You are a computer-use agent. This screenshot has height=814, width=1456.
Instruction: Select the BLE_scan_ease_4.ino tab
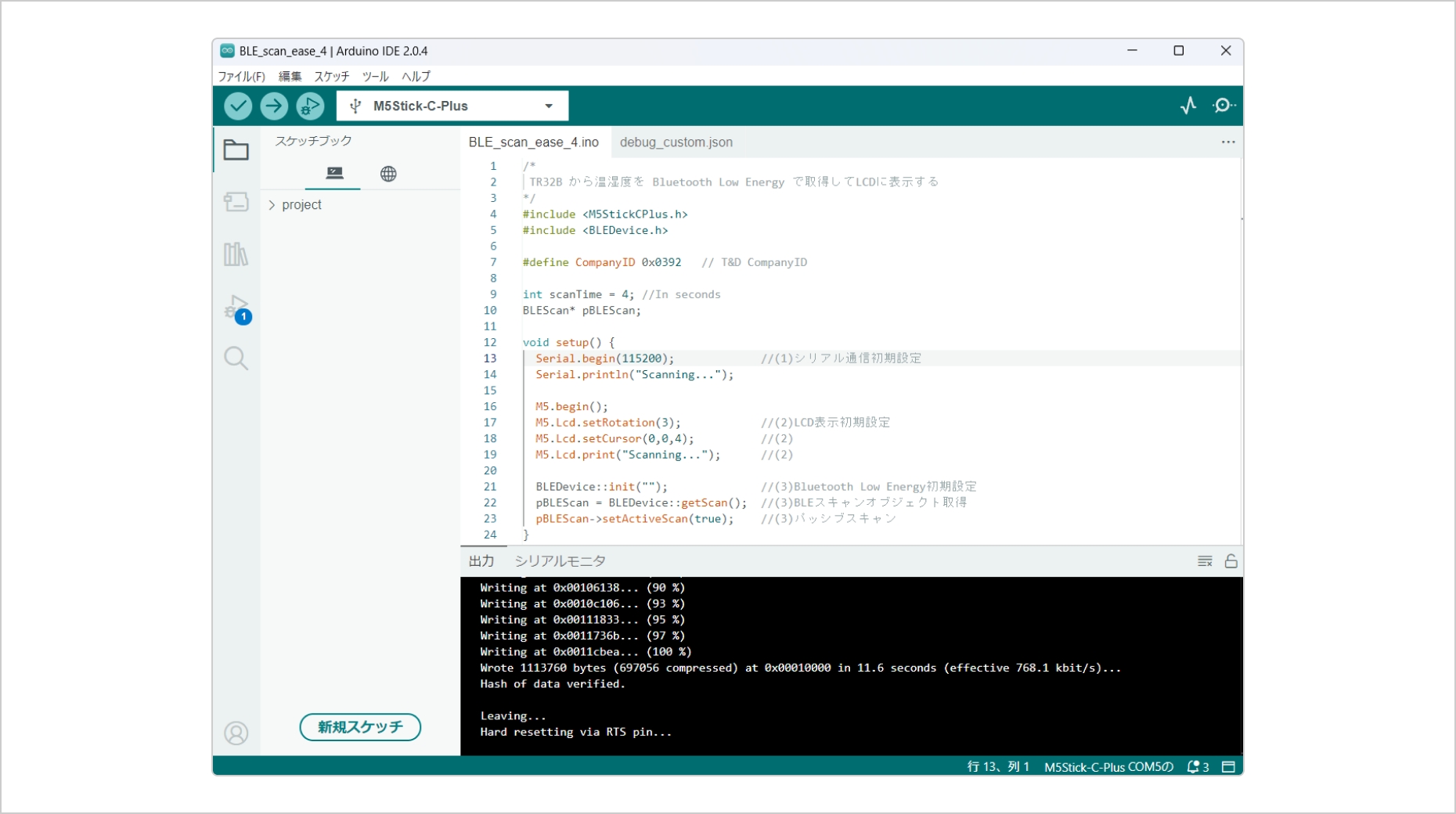[534, 142]
